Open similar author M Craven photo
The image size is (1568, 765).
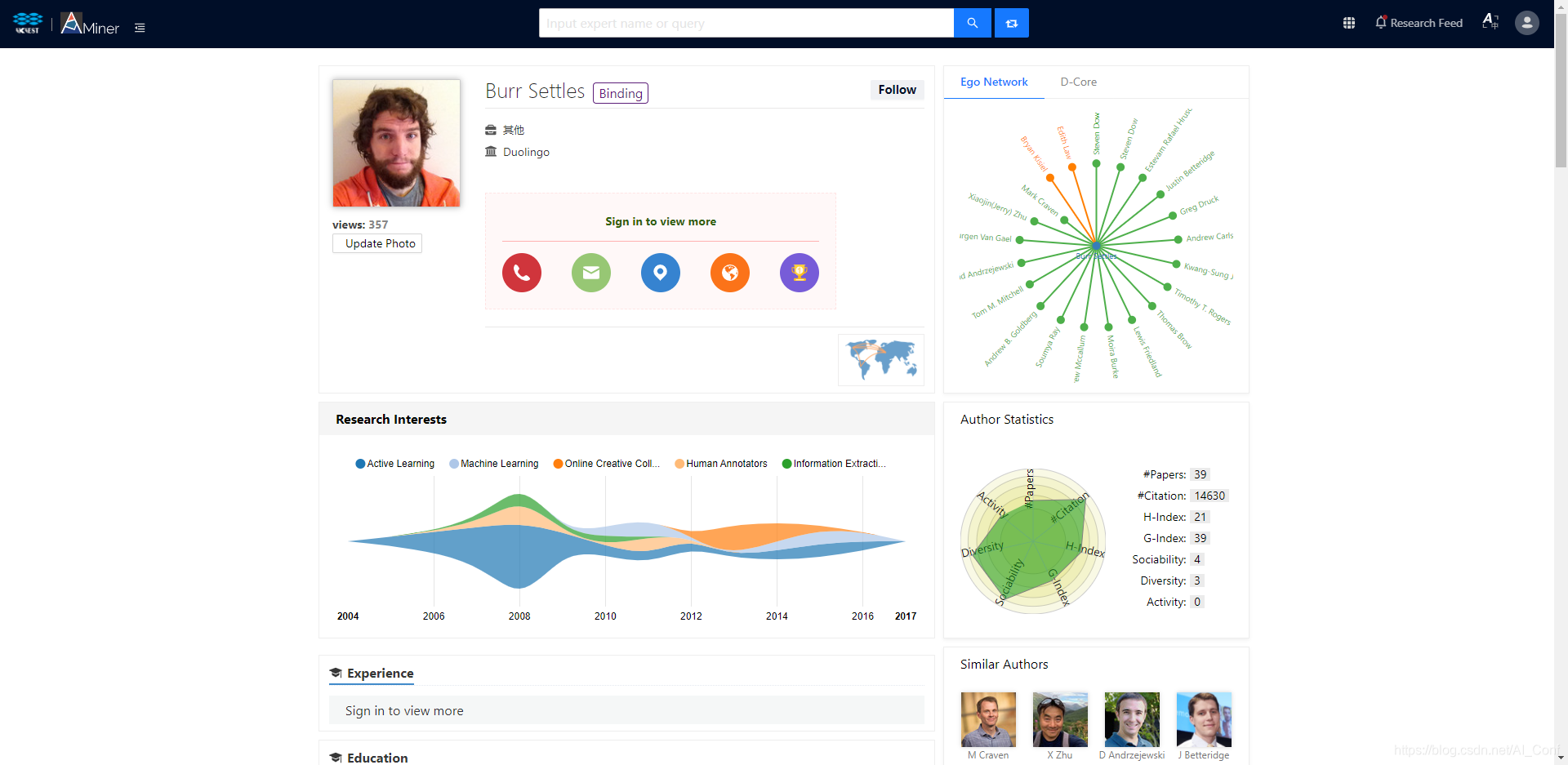click(988, 719)
